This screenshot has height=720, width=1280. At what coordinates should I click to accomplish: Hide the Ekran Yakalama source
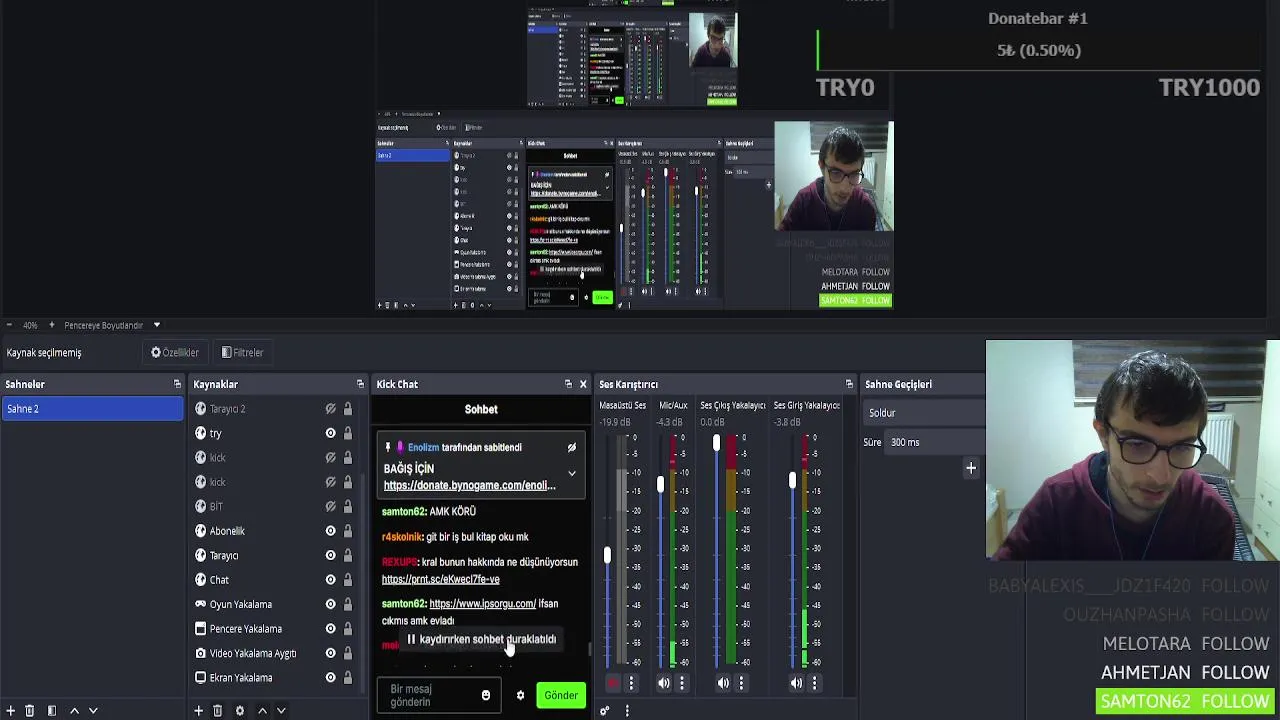330,678
